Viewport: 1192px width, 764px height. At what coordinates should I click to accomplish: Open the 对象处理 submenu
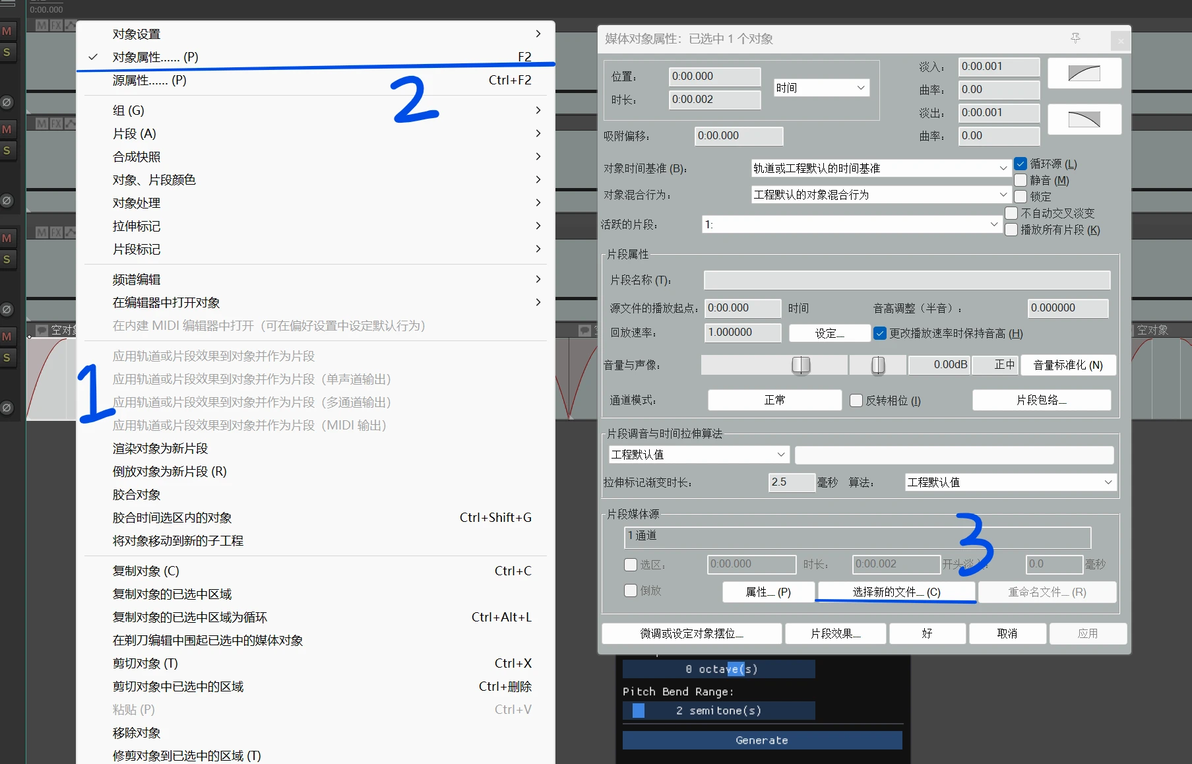[315, 203]
